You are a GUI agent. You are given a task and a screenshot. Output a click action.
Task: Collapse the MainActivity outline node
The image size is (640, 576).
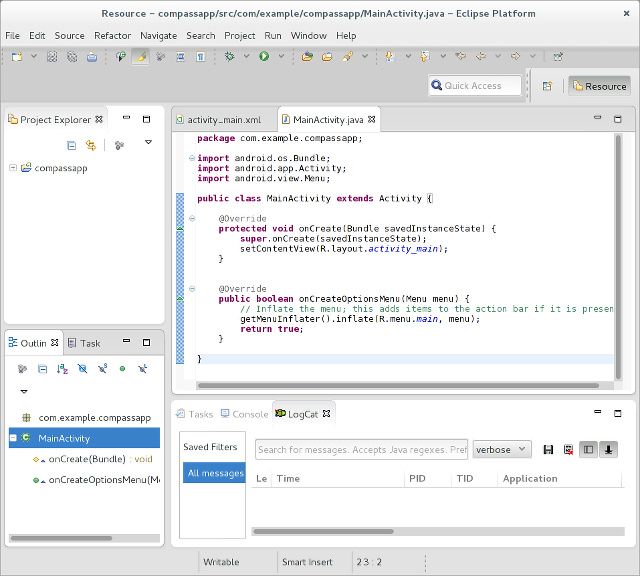click(13, 438)
